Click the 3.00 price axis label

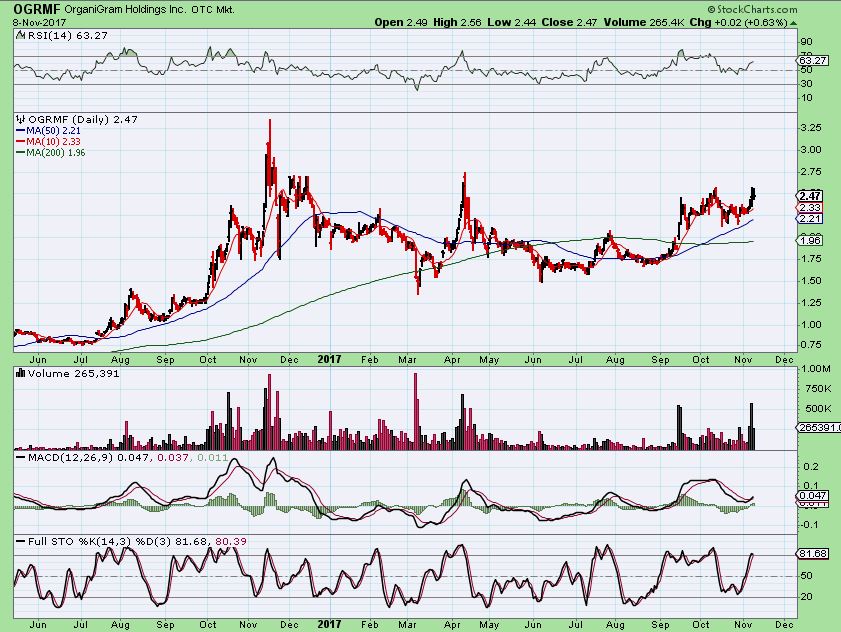tap(810, 150)
